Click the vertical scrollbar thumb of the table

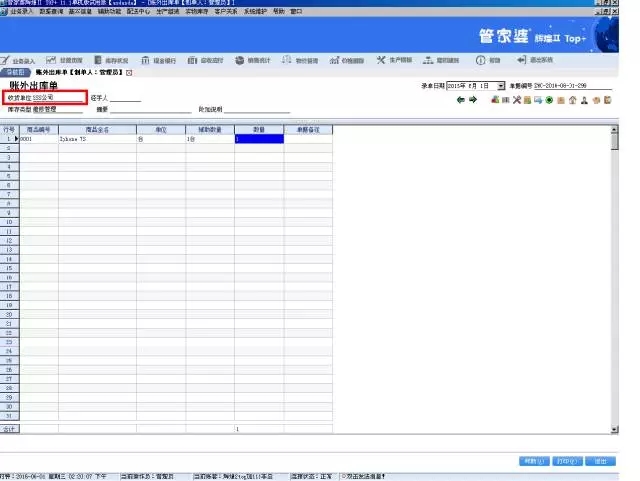pyautogui.click(x=614, y=142)
